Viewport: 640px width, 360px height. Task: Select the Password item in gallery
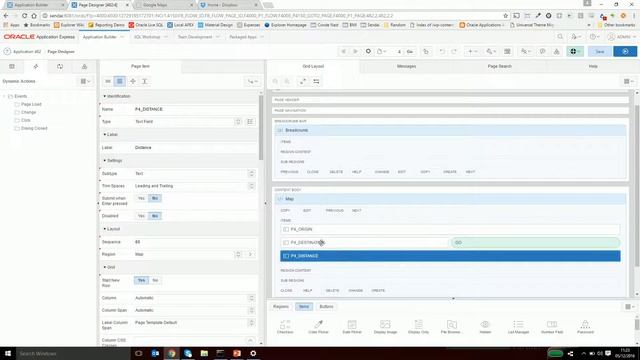585,327
